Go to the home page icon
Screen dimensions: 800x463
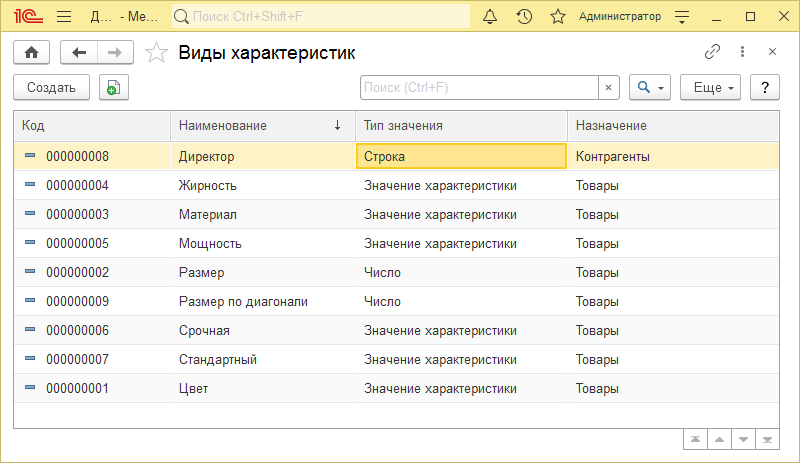click(32, 52)
